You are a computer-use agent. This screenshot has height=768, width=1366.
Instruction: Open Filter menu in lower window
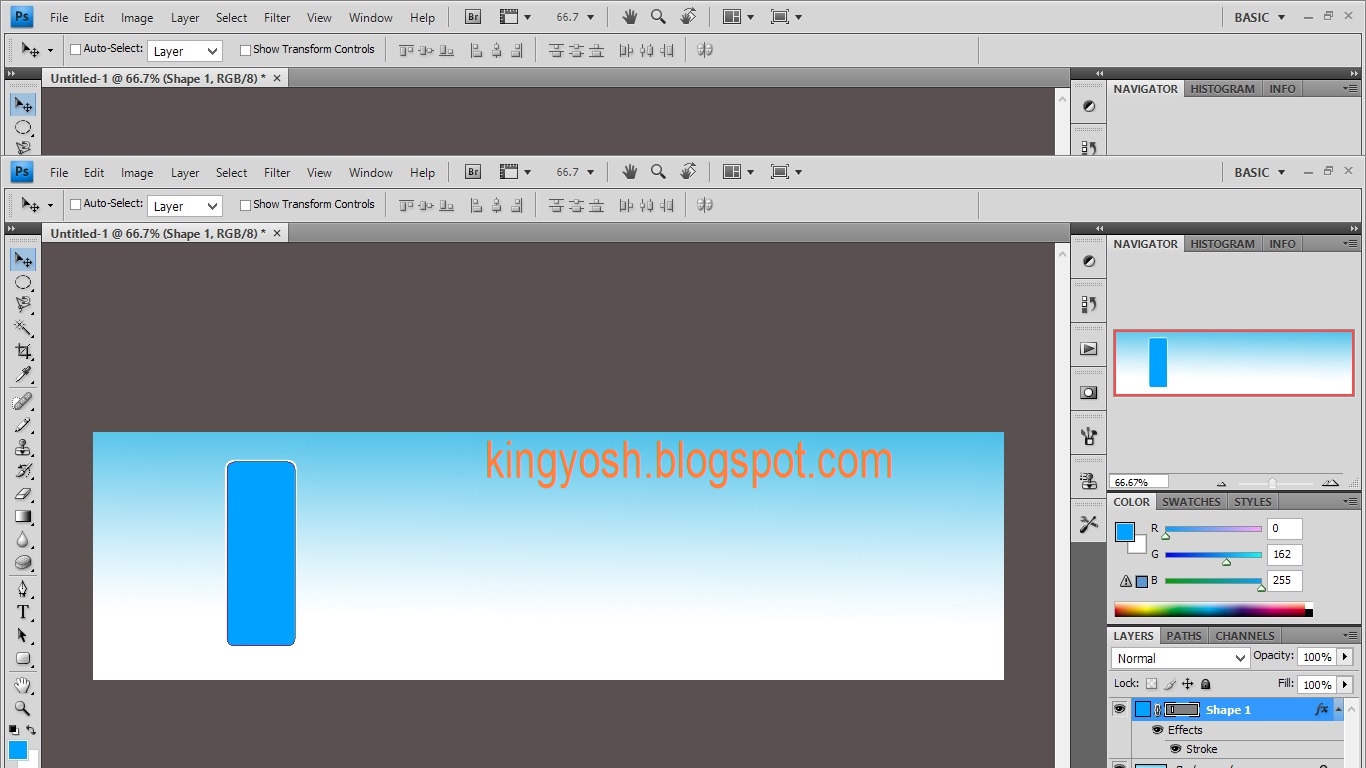pos(277,172)
